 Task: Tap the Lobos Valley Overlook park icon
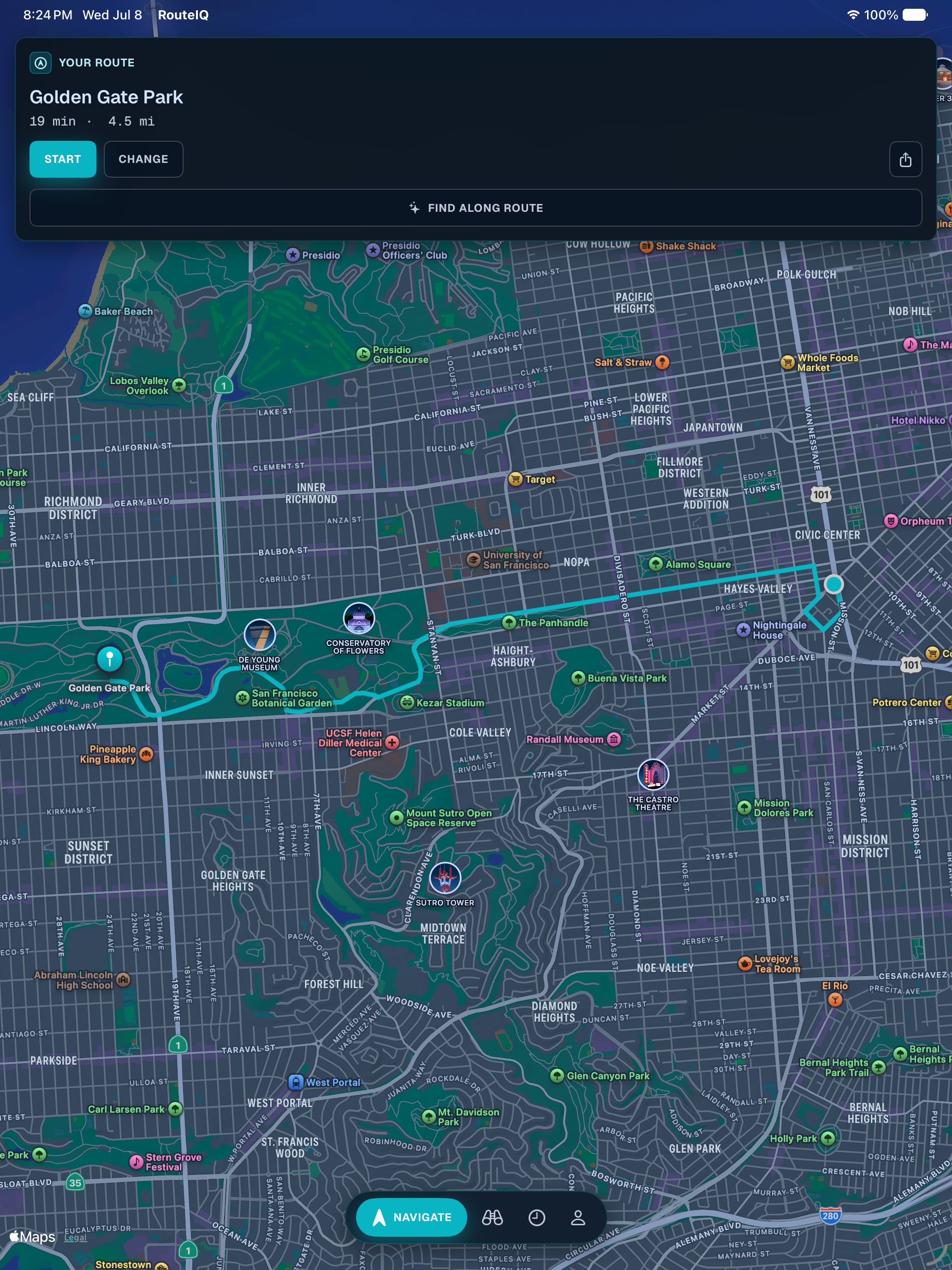point(179,385)
